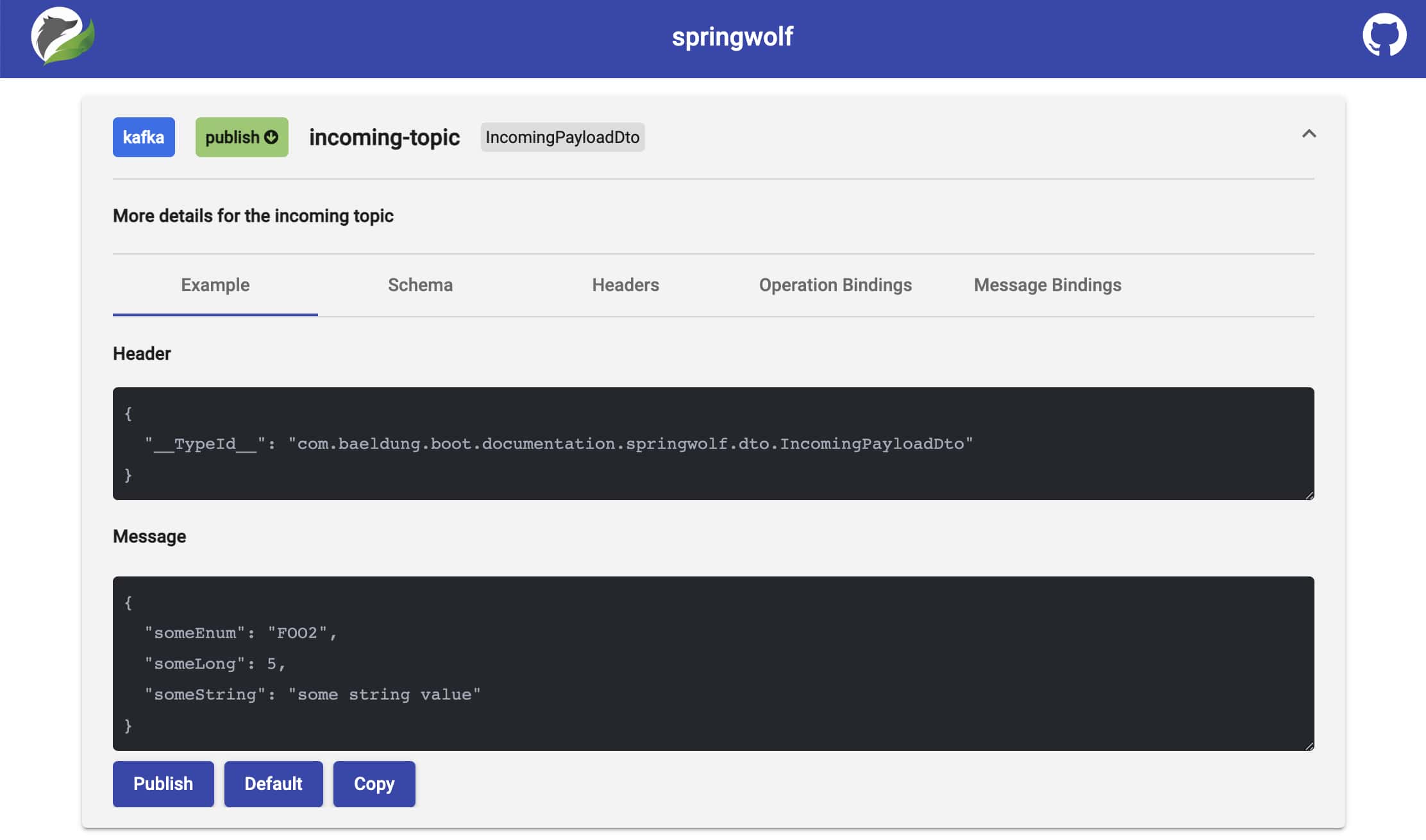Viewport: 1426px width, 840px height.
Task: Click the kafka protocol badge
Action: 144,137
